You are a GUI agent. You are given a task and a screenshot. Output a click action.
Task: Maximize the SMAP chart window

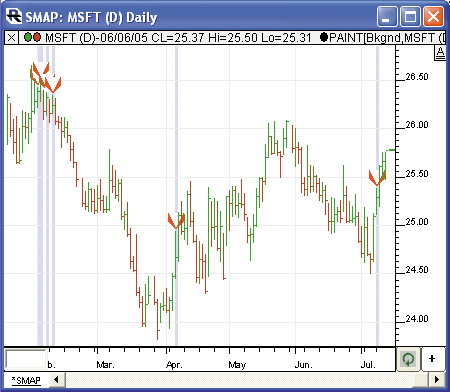pyautogui.click(x=410, y=16)
